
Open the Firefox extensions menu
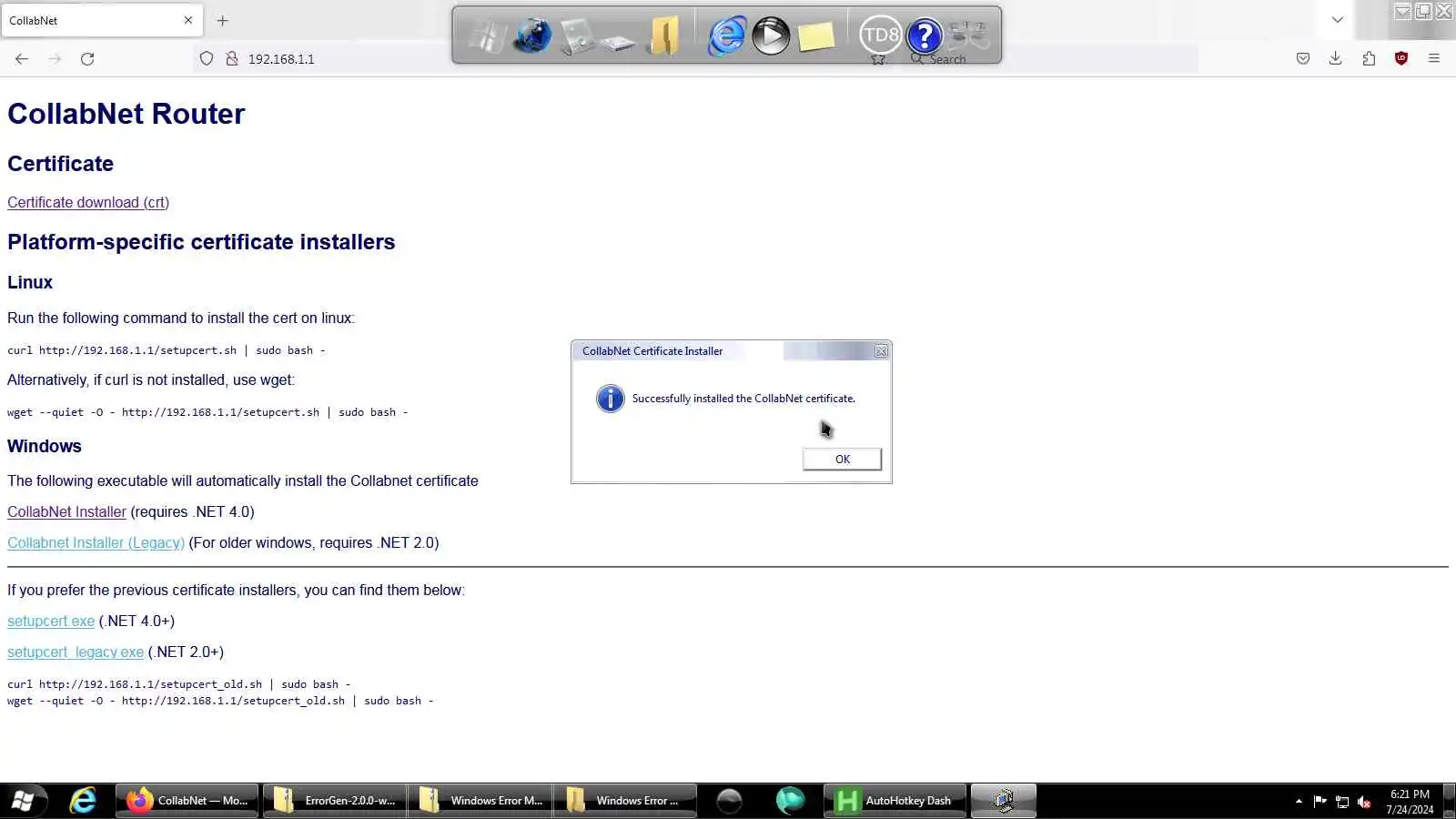point(1369,58)
